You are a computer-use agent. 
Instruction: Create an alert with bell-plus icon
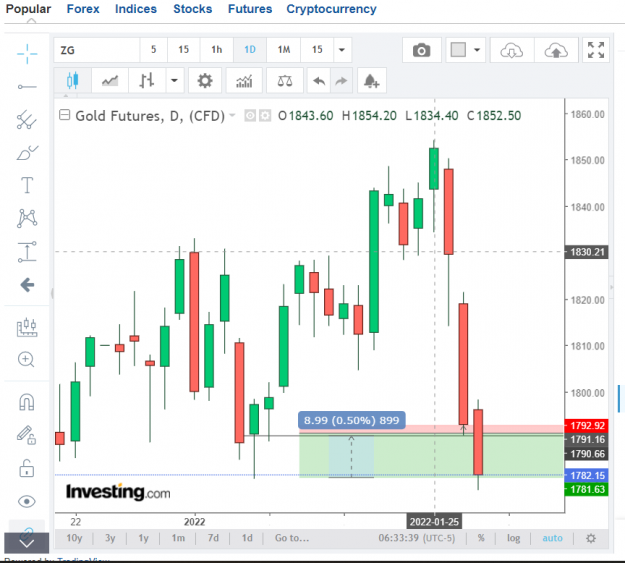click(371, 81)
